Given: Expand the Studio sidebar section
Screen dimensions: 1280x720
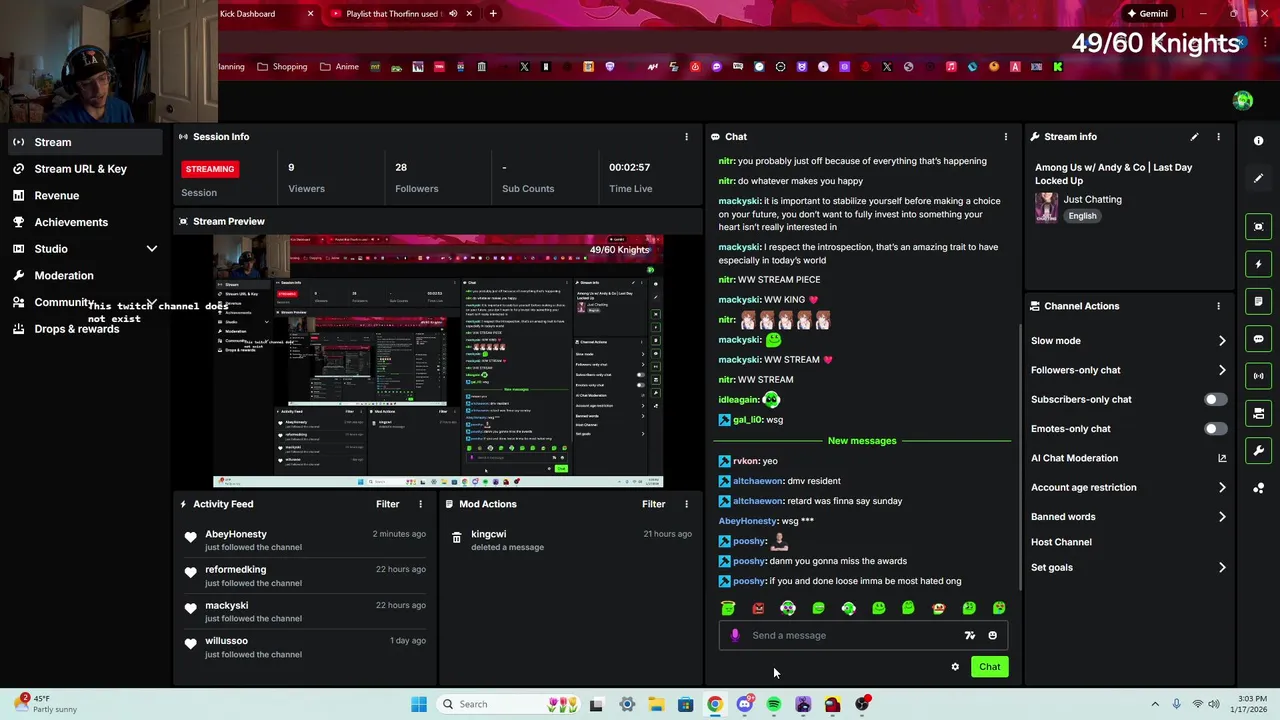Looking at the screenshot, I should pos(152,249).
